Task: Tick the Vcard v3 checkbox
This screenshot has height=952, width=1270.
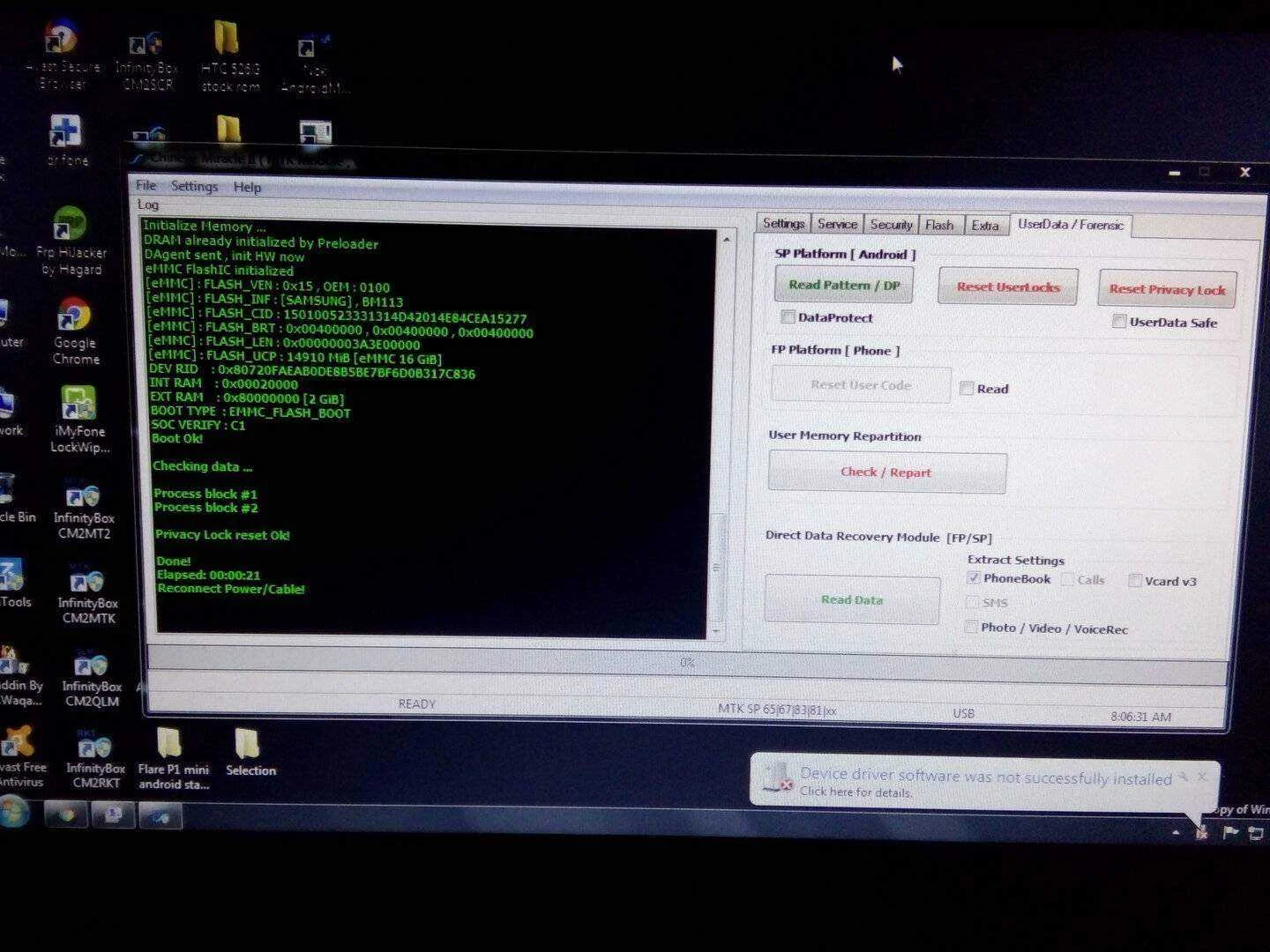Action: point(1135,581)
